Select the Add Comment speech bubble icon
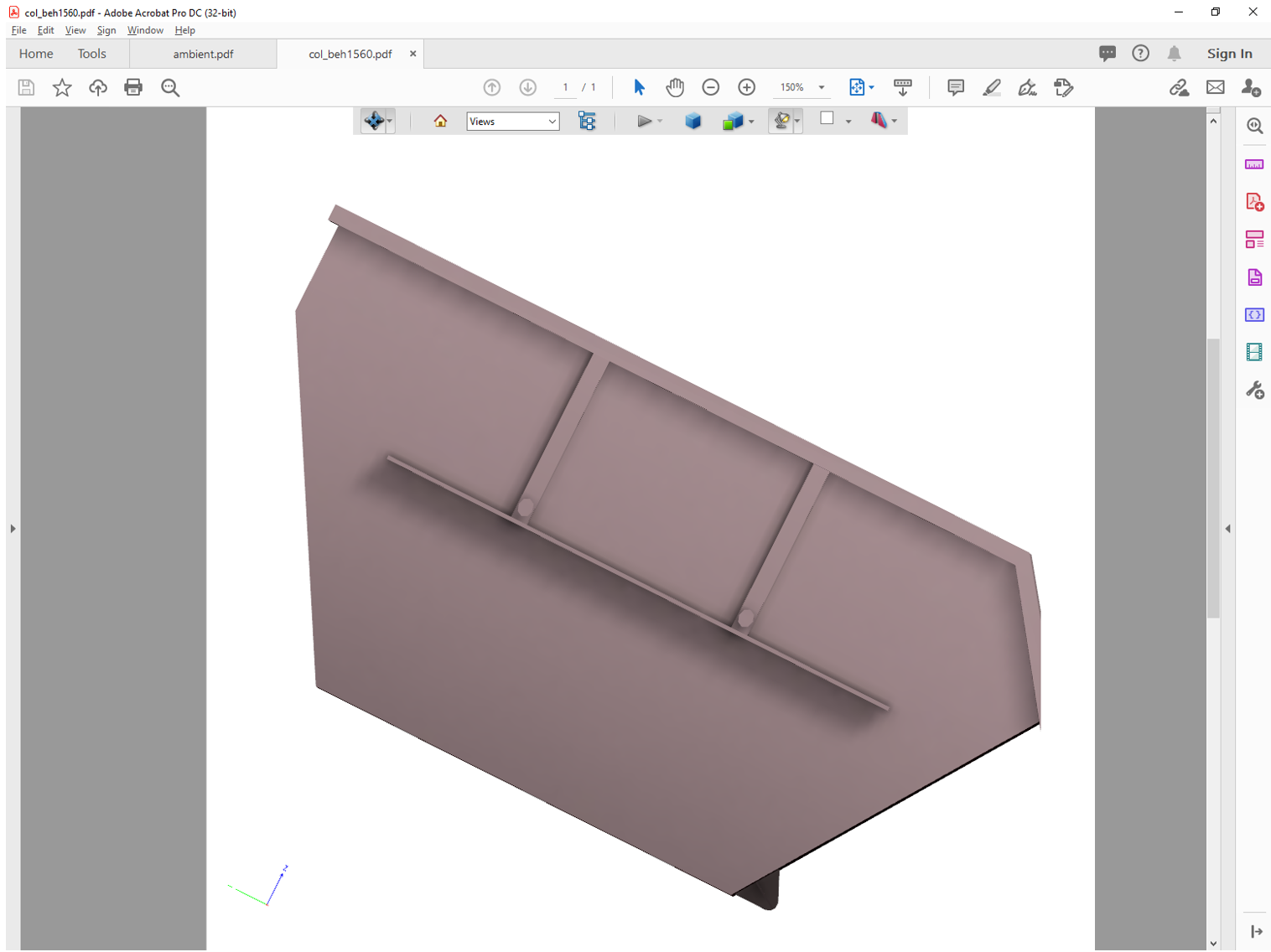Screen dimensions: 1271x952 click(955, 87)
